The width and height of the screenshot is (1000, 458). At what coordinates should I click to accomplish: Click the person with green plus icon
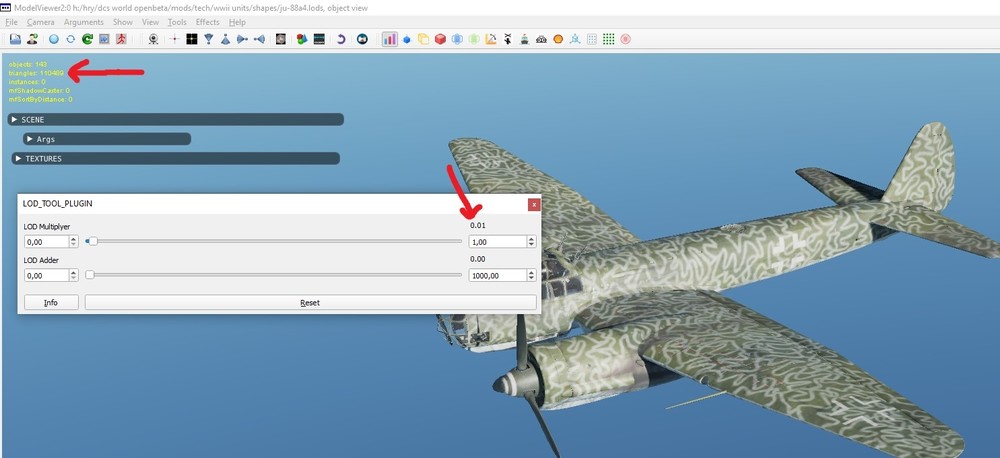click(x=32, y=39)
